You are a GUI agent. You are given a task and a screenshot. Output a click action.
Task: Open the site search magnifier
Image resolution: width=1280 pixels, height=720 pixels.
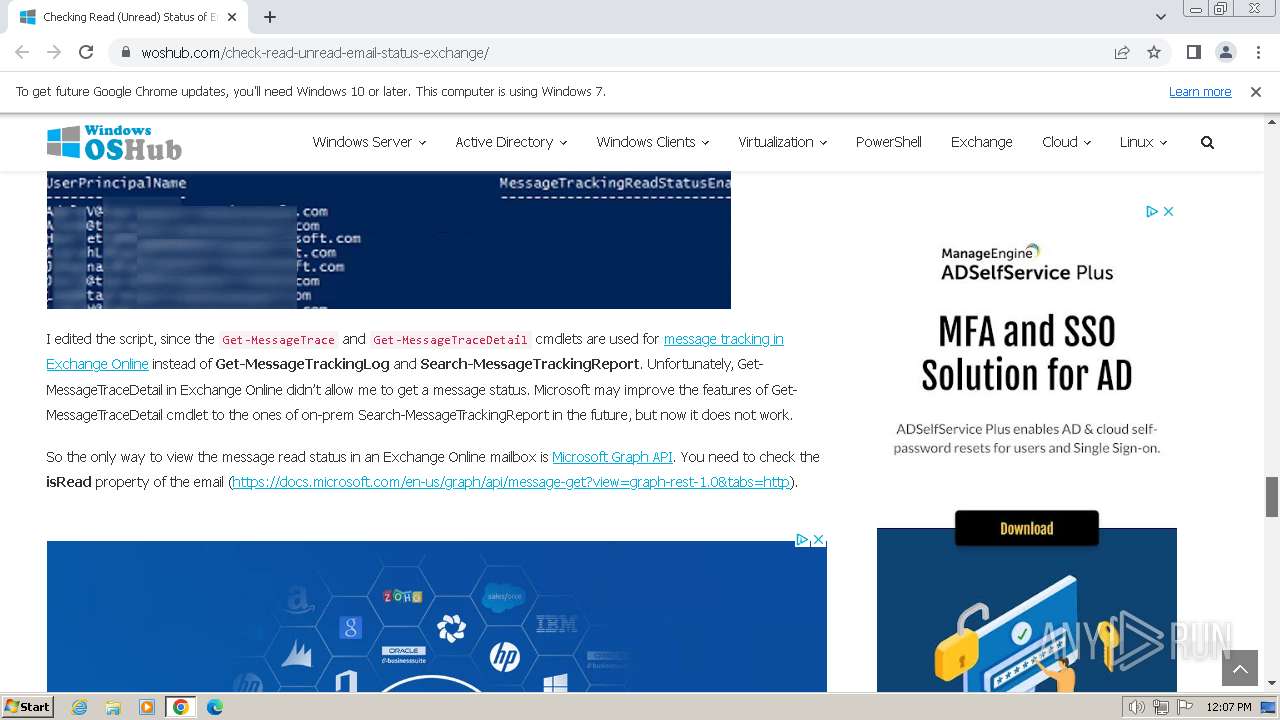(1207, 142)
